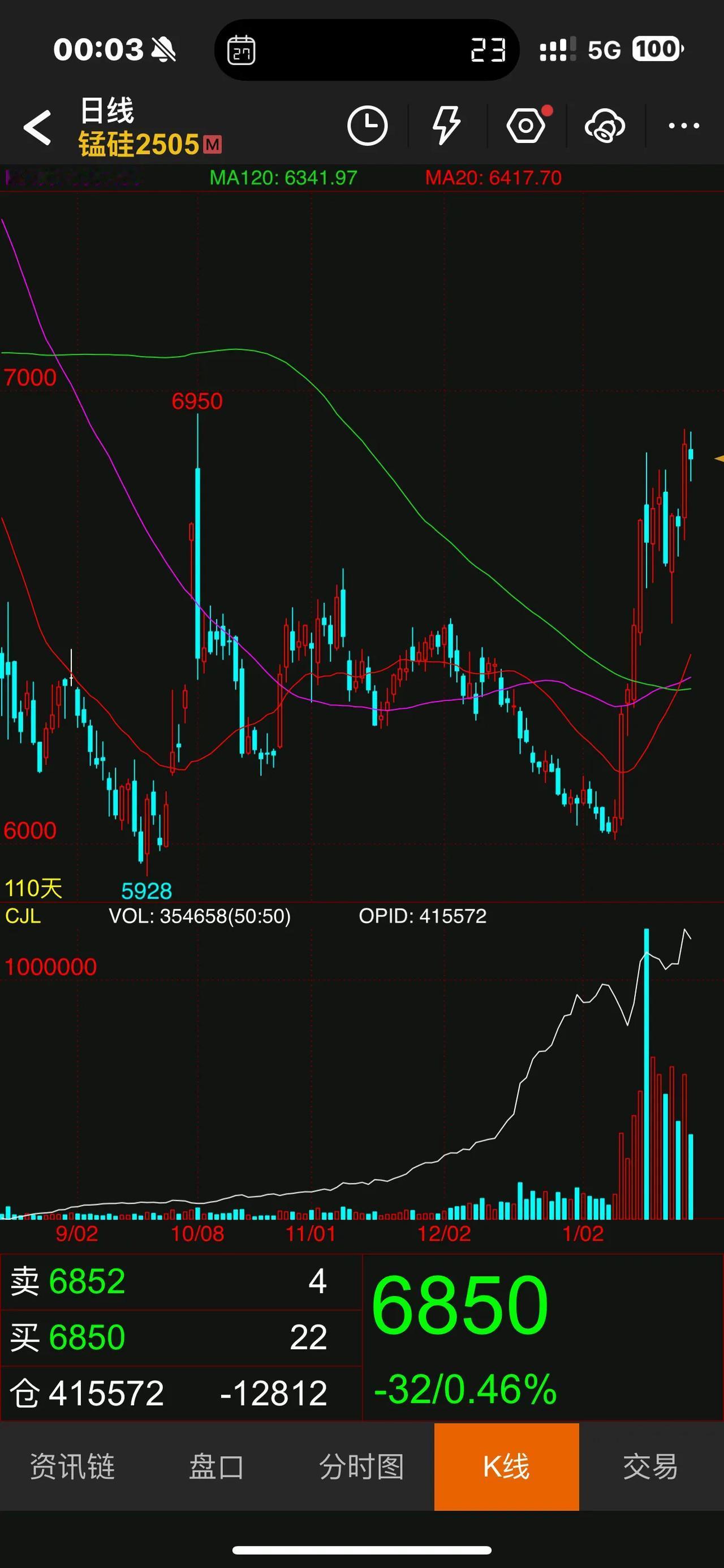Tap the home indicator bar
This screenshot has width=724, height=1568.
361,1550
